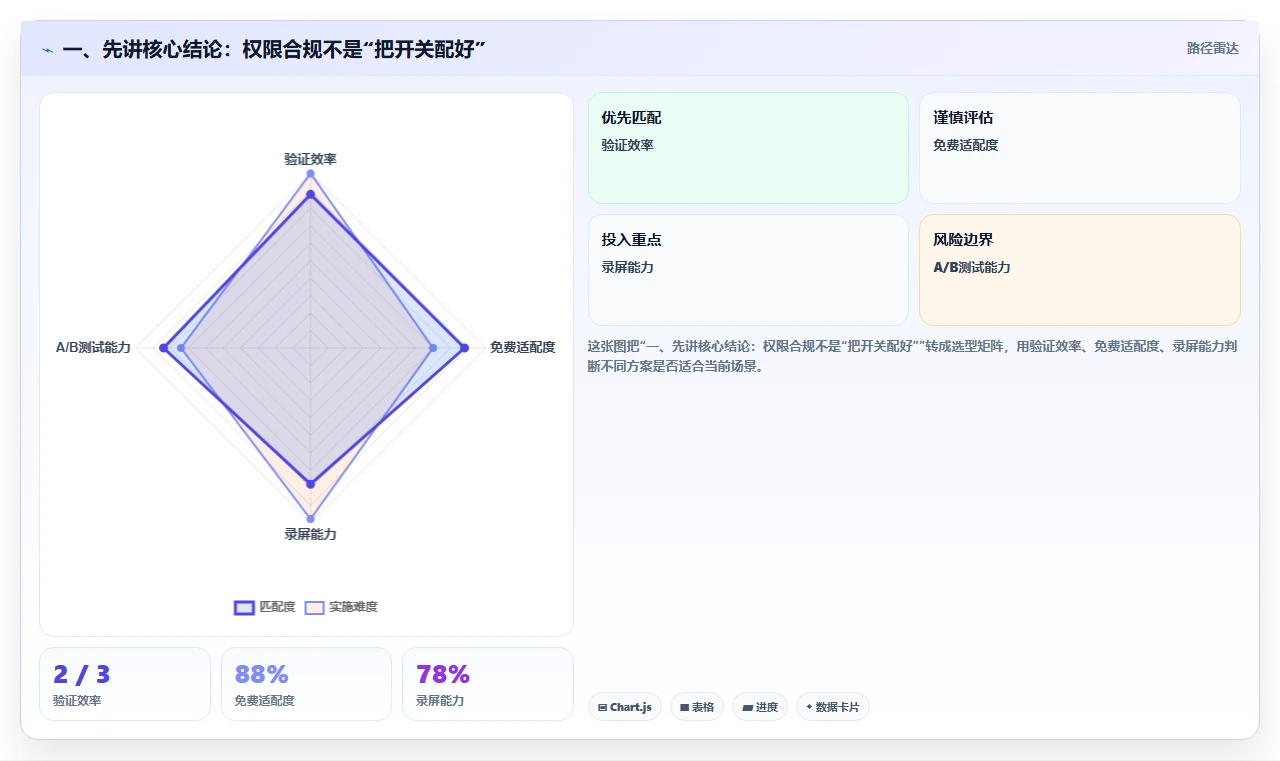Select the 数据卡片 tag chip

833,707
